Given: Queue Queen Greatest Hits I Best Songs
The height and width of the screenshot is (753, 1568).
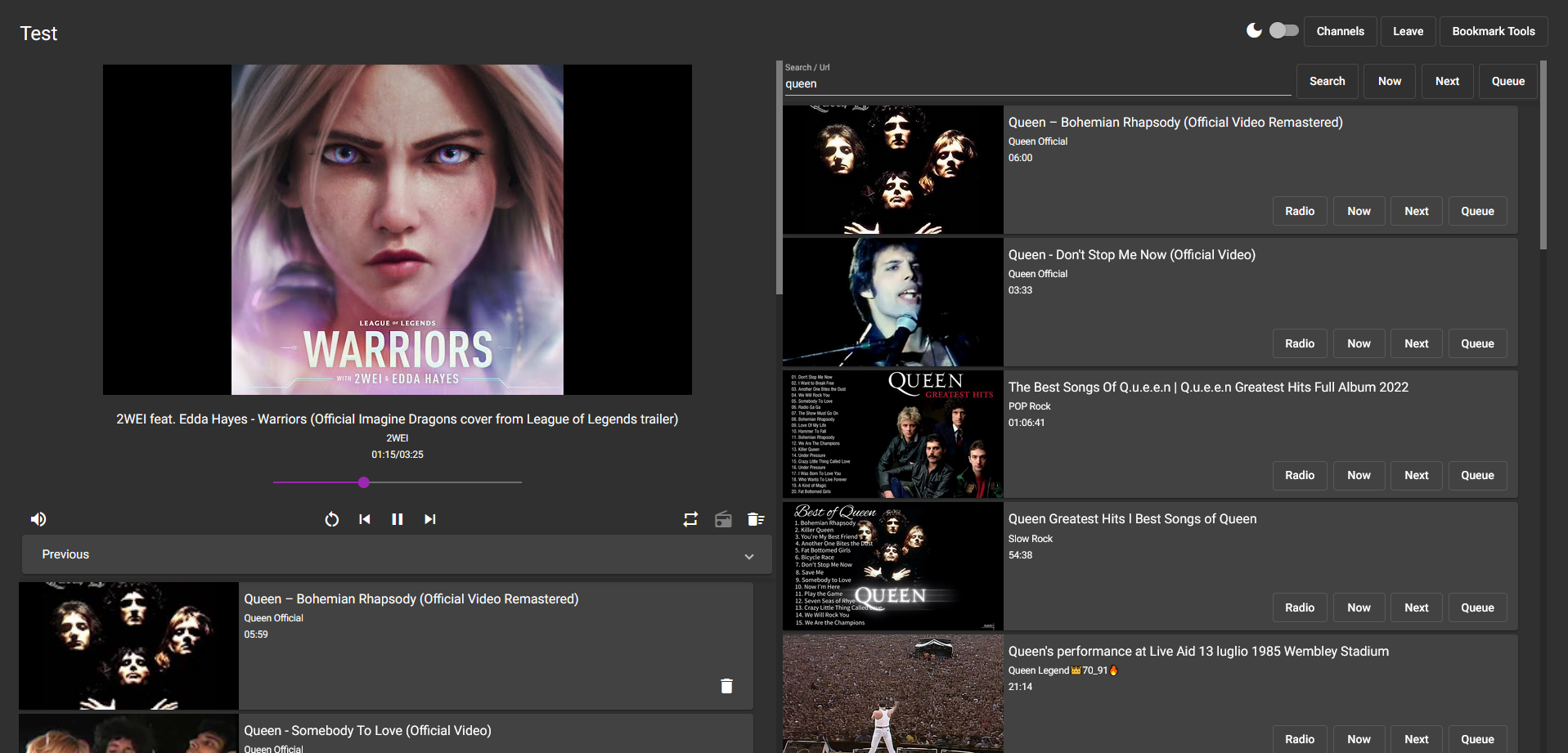Looking at the screenshot, I should coord(1478,607).
